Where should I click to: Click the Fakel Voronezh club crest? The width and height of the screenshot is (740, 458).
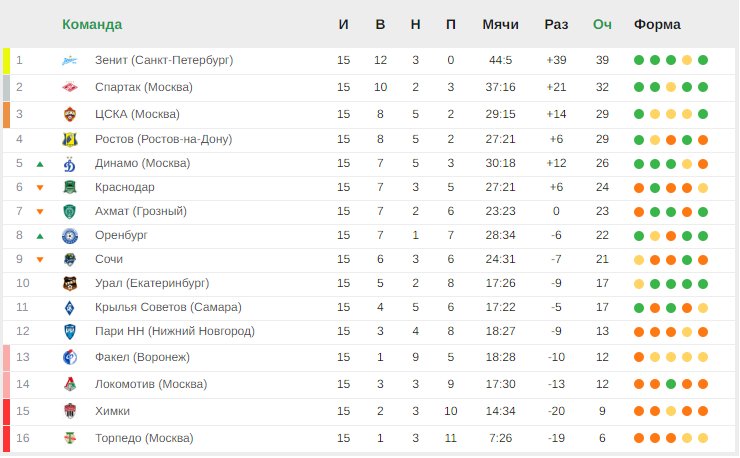pos(70,357)
